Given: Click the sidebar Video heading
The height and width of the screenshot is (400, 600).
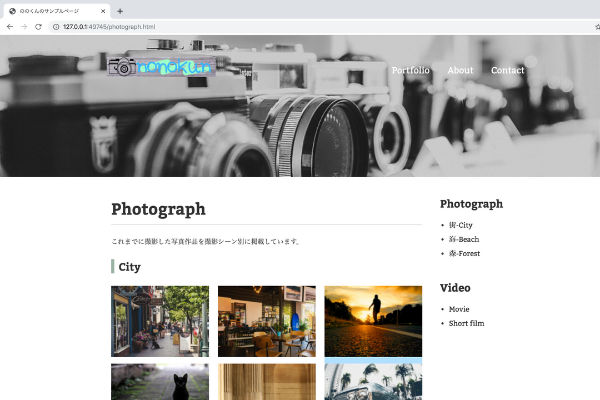Looking at the screenshot, I should coord(455,288).
